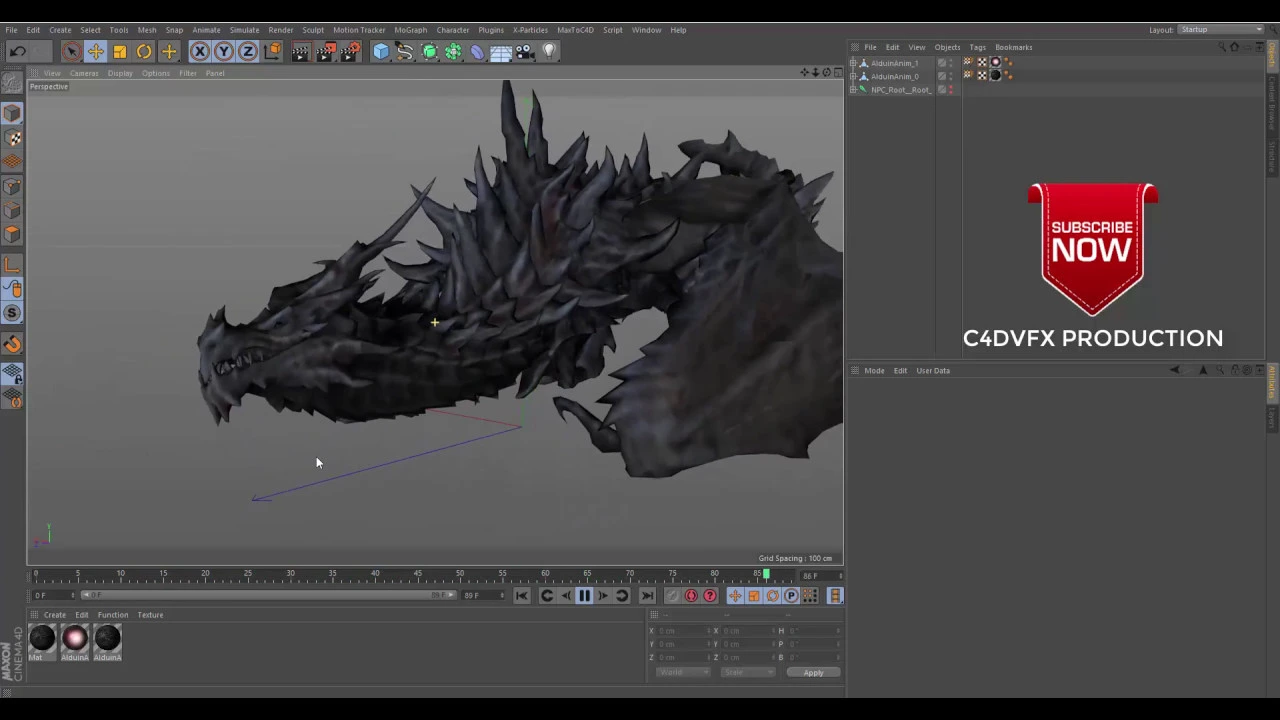Expand the AlduinAnim_0 object tree
The height and width of the screenshot is (720, 1280).
pyautogui.click(x=853, y=76)
